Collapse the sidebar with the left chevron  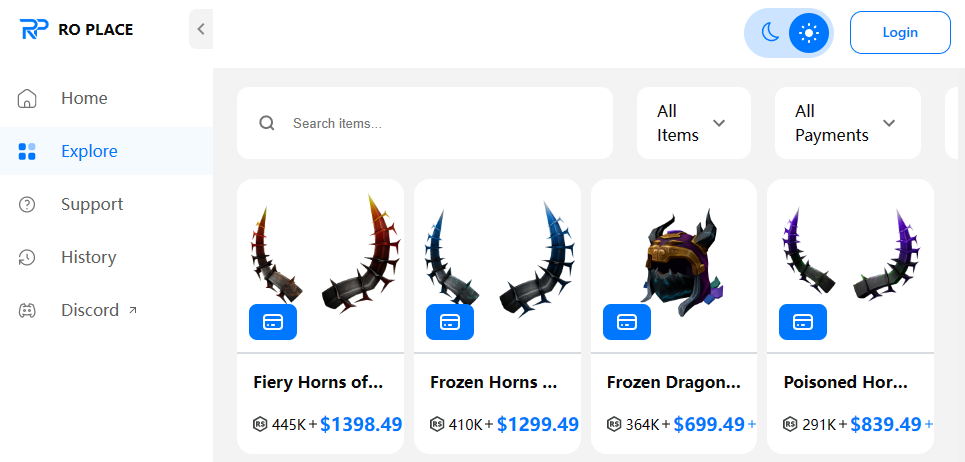(x=201, y=29)
